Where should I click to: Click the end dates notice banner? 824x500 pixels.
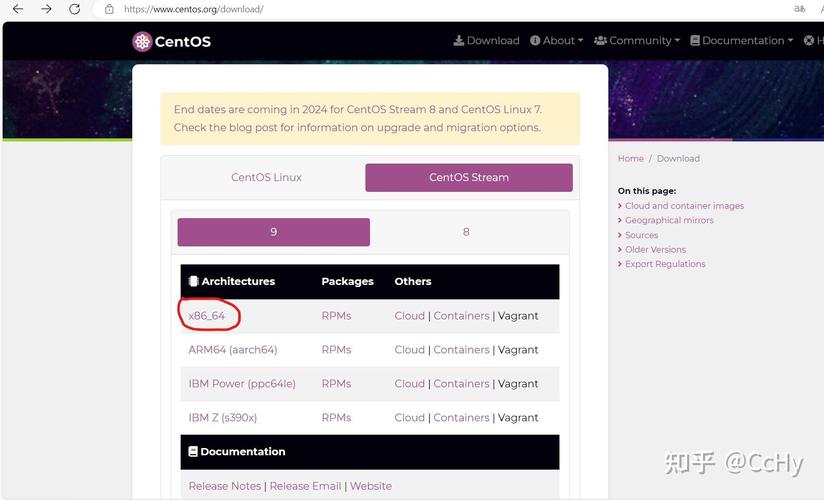(x=370, y=119)
